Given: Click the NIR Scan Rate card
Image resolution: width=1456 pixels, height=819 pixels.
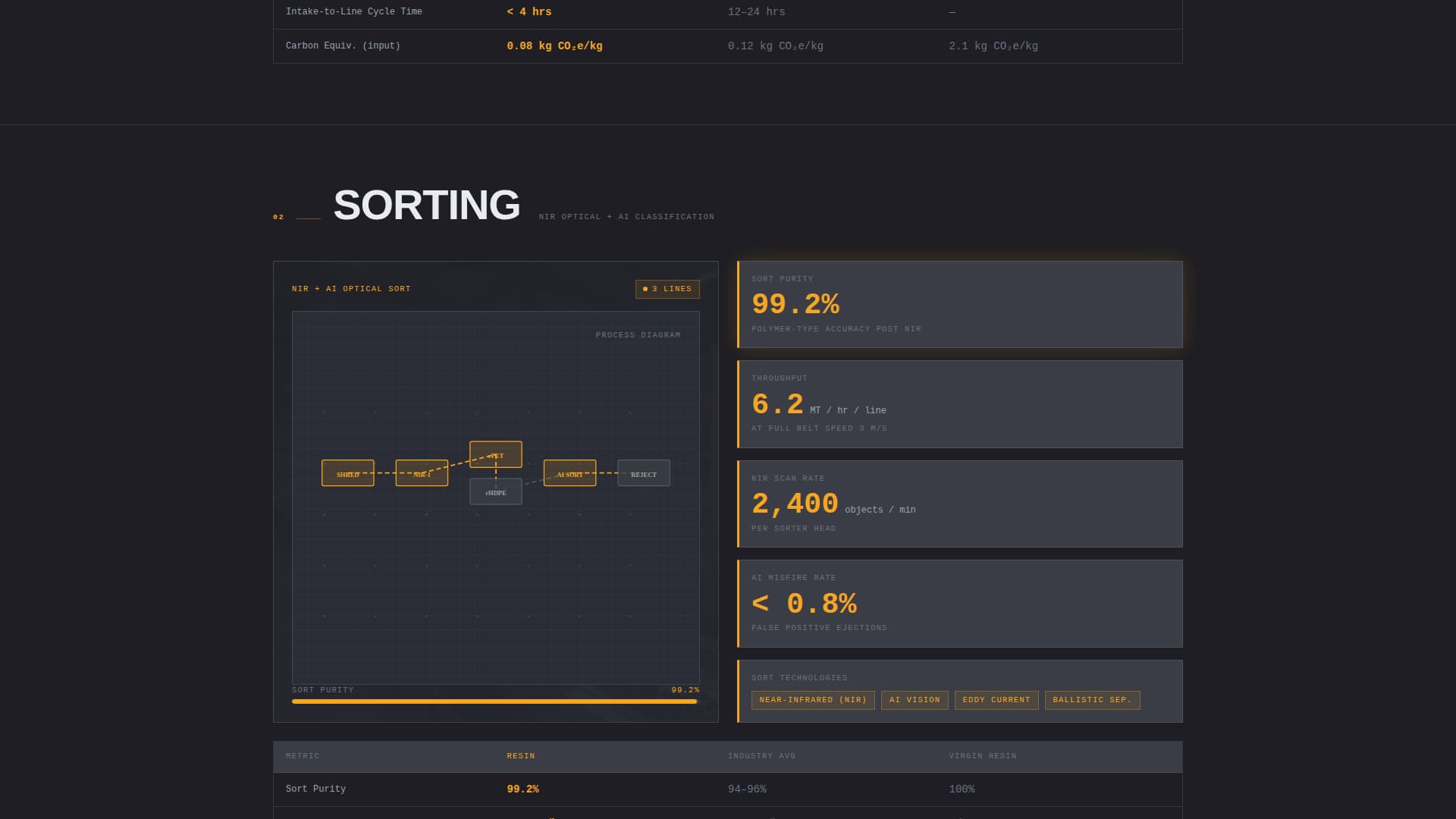Looking at the screenshot, I should pyautogui.click(x=959, y=504).
